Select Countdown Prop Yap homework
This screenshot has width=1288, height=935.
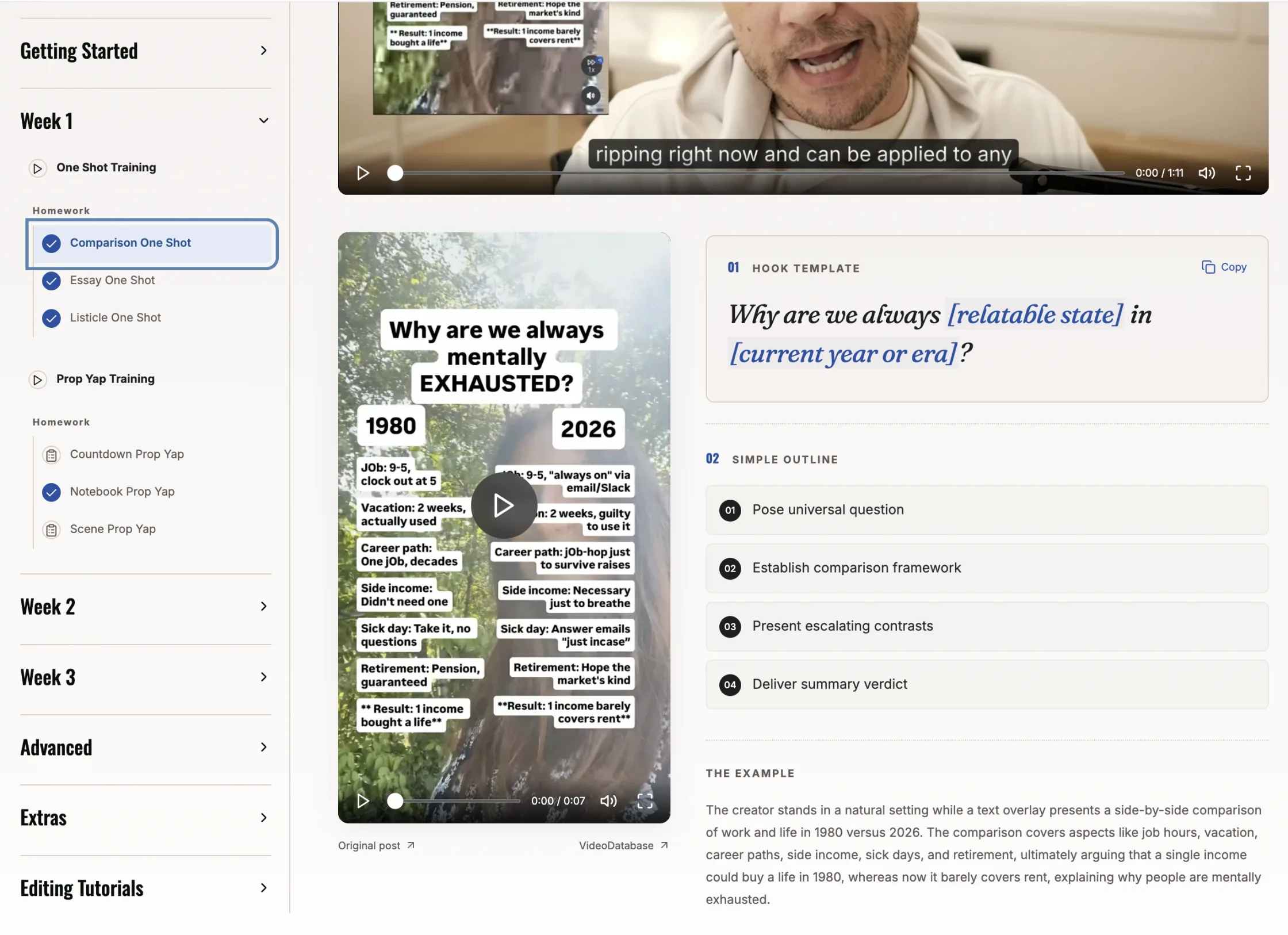pyautogui.click(x=126, y=455)
